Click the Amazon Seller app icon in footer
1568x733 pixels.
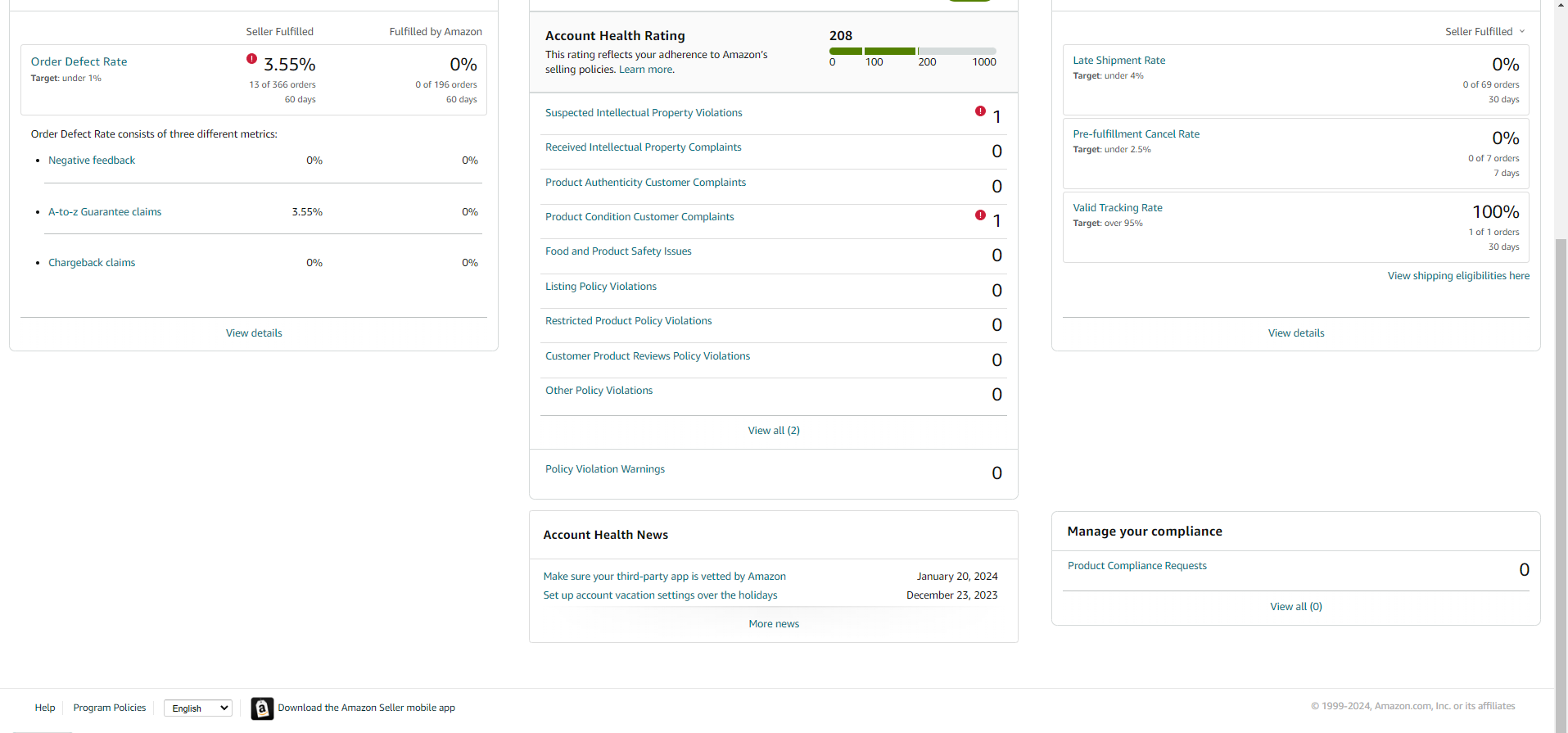262,708
